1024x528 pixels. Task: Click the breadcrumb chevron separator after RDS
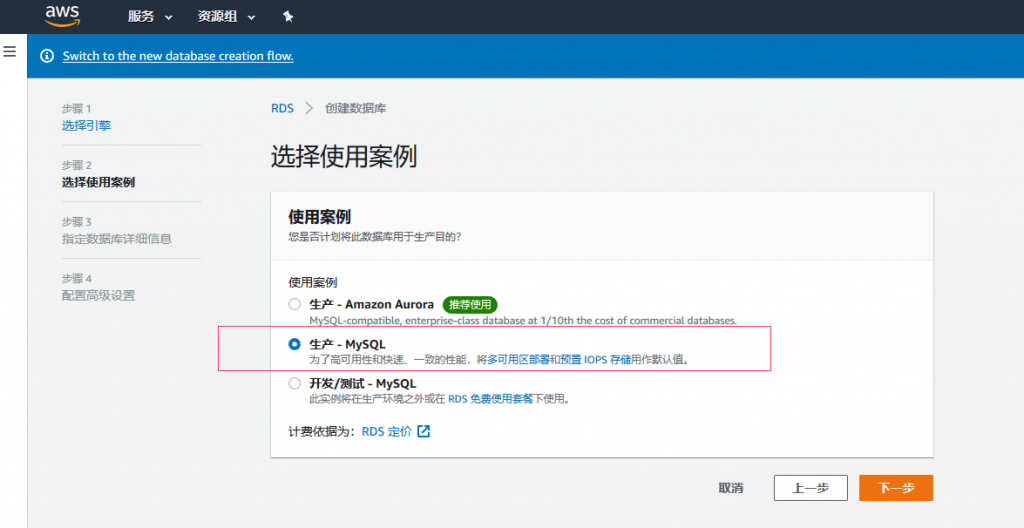point(310,108)
